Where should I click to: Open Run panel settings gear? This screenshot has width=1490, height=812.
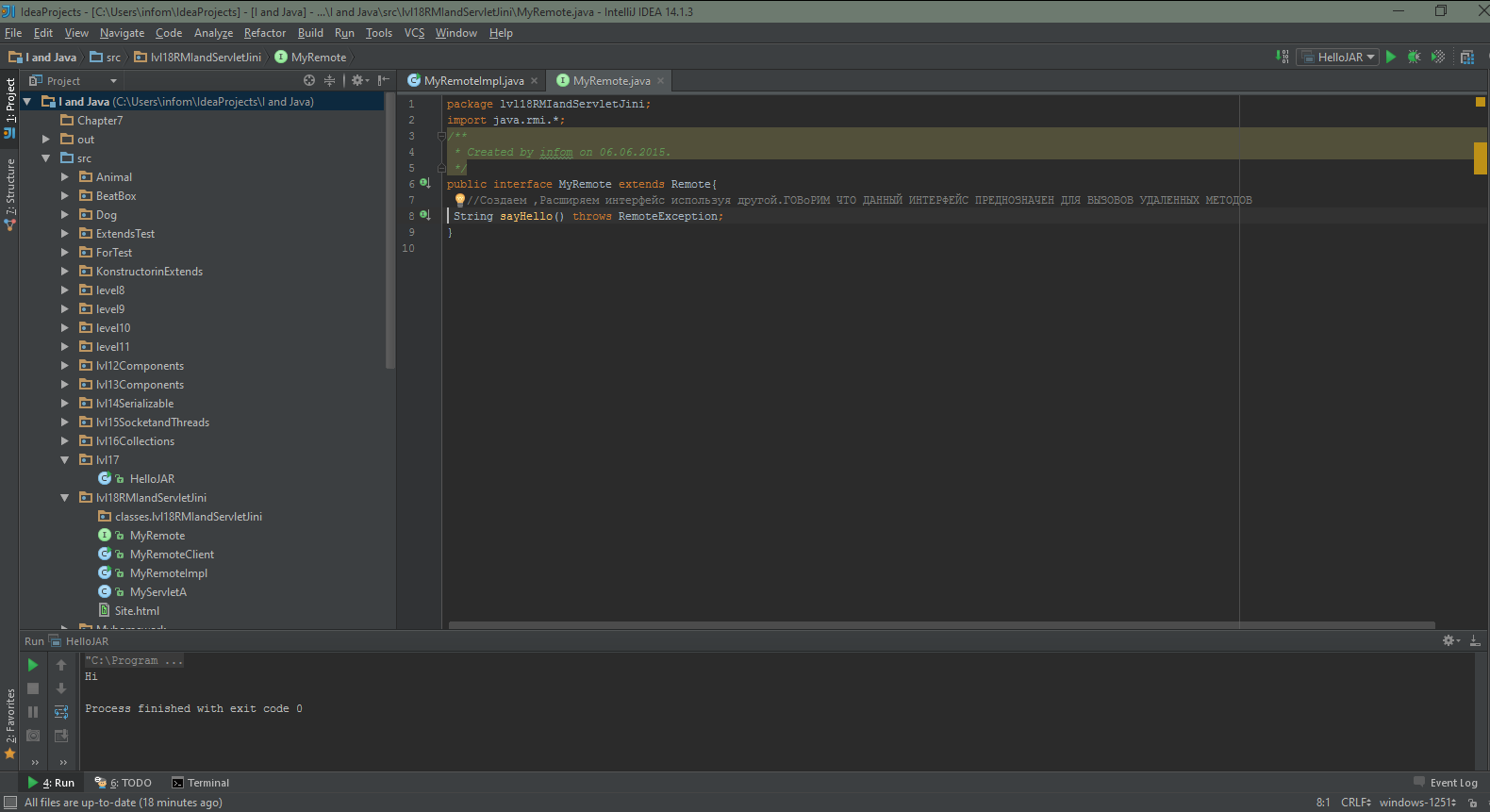[x=1451, y=640]
